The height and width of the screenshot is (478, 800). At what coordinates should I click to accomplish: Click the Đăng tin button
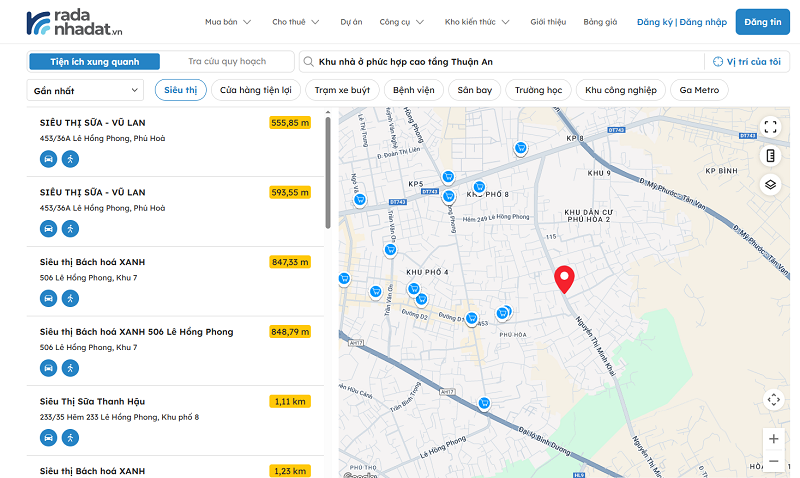tap(762, 21)
